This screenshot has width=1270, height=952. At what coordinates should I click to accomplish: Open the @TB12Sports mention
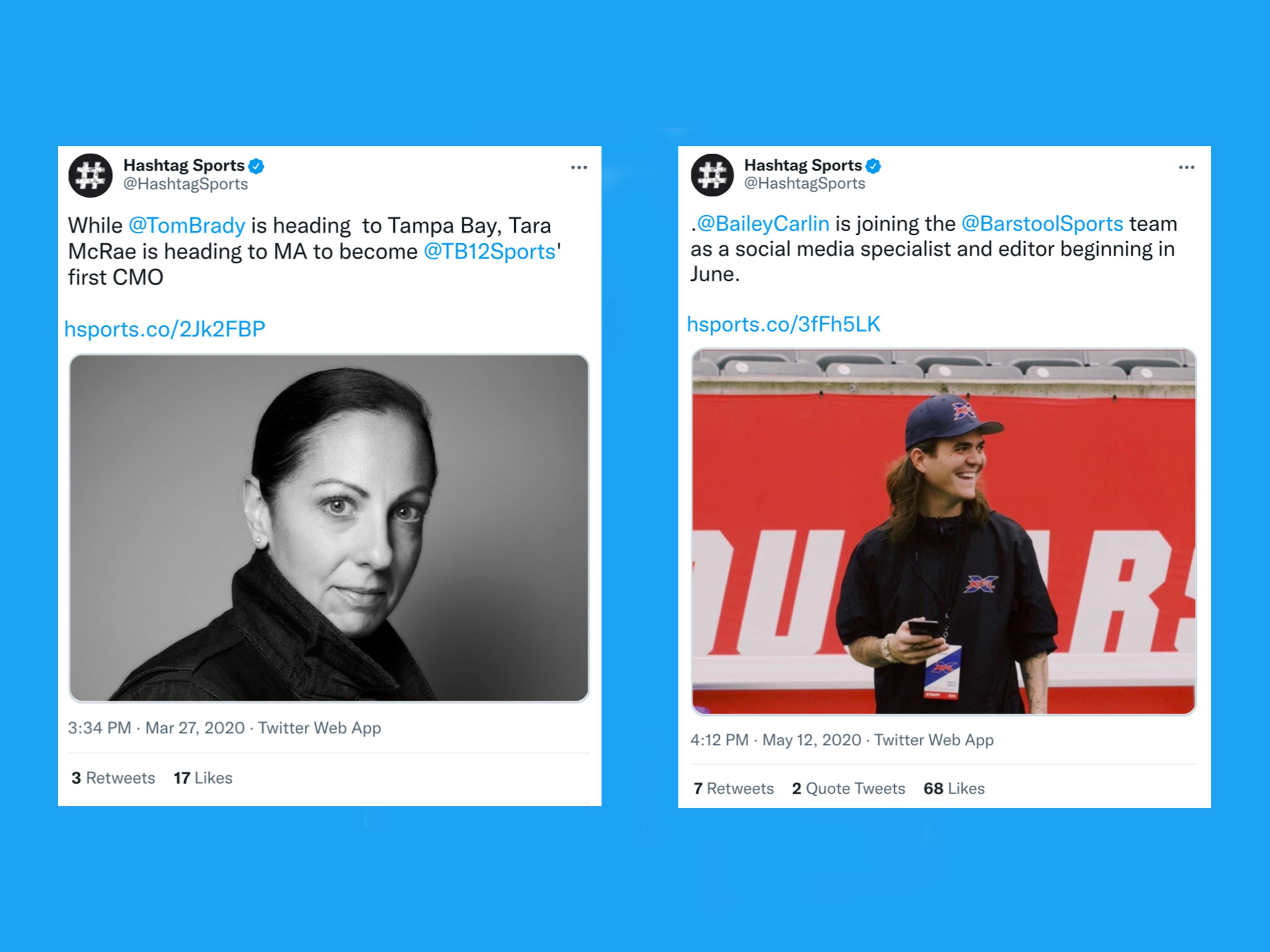click(490, 251)
